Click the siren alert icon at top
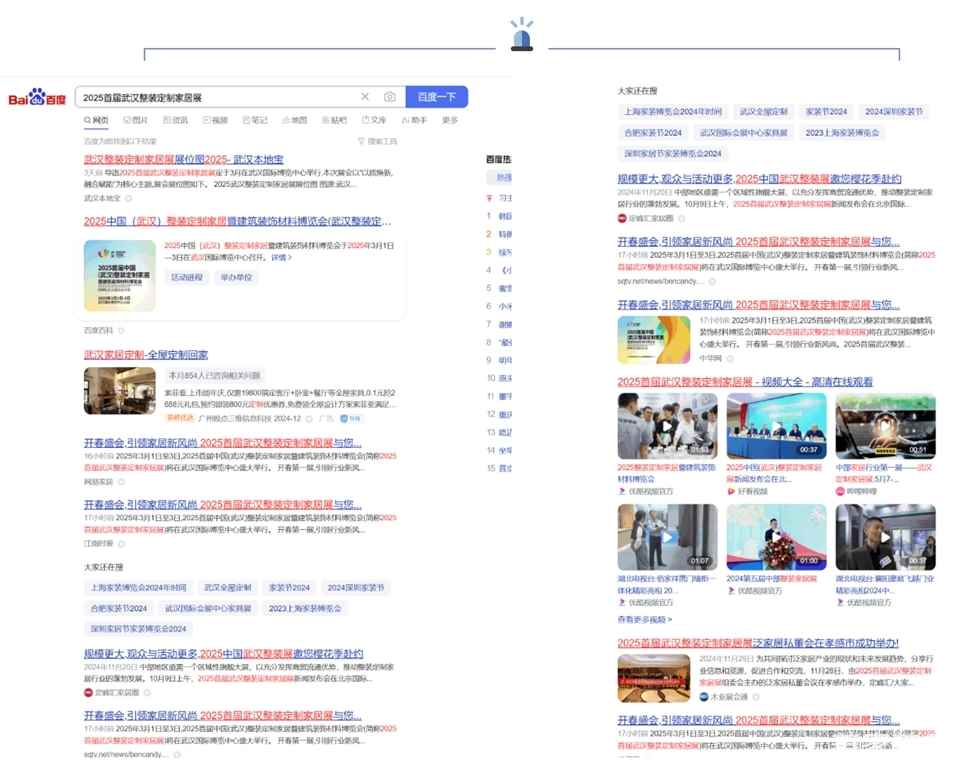Viewport: 960px width, 782px height. pos(522,35)
